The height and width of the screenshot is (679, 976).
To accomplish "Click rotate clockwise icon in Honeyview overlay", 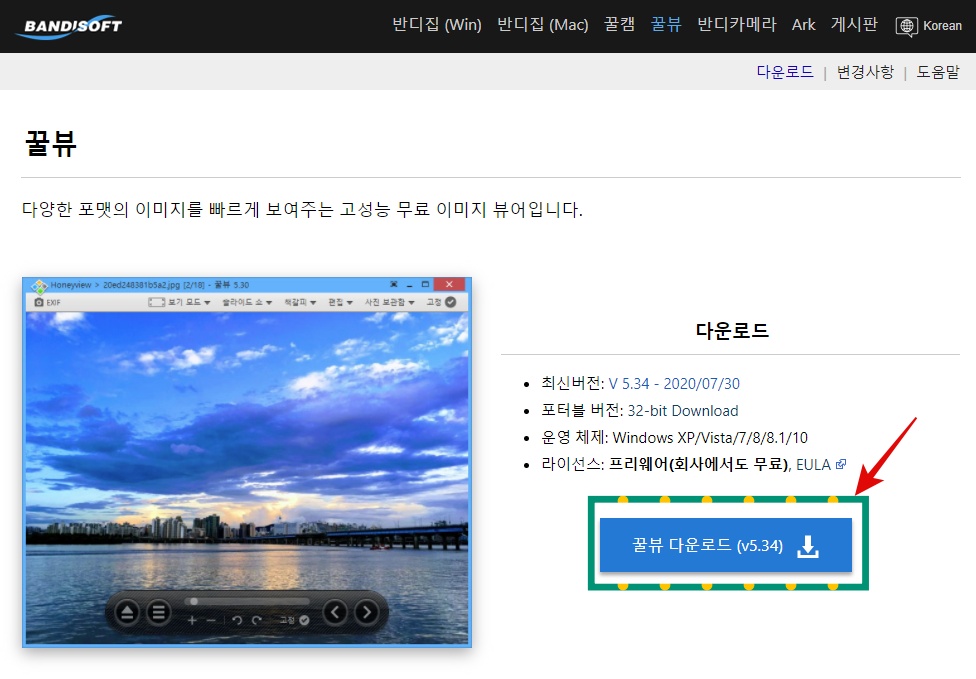I will [256, 620].
